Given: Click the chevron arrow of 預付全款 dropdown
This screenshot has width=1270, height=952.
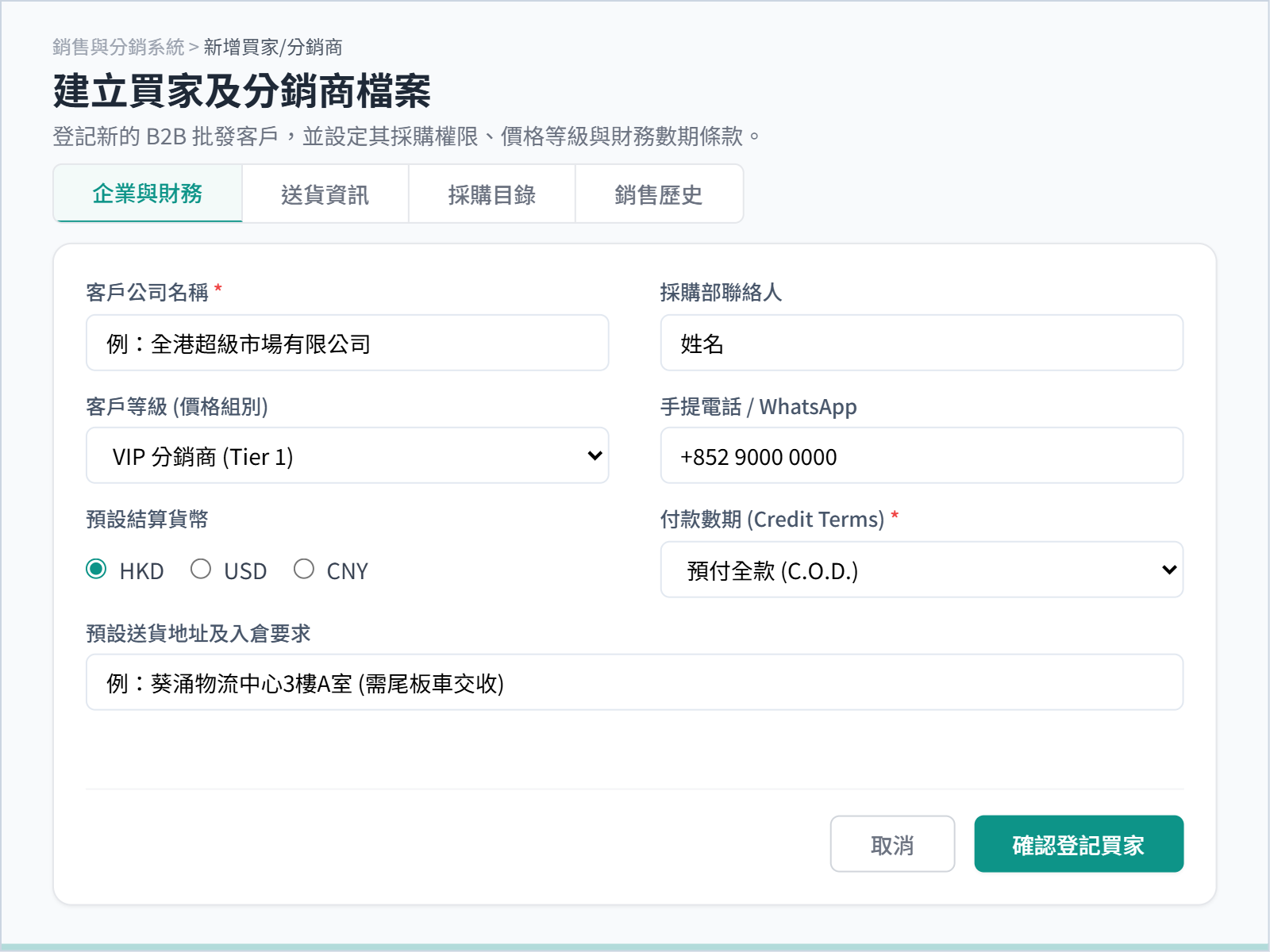Looking at the screenshot, I should pyautogui.click(x=1169, y=570).
